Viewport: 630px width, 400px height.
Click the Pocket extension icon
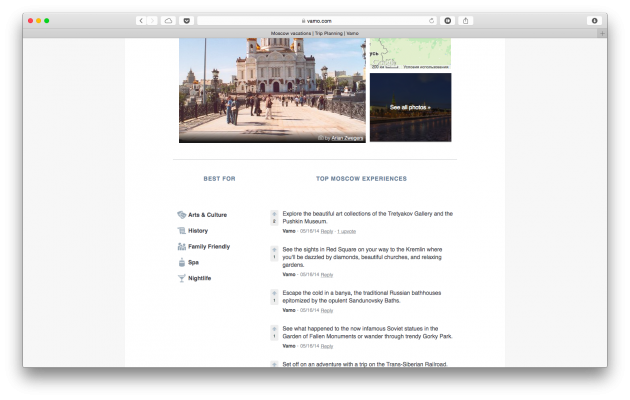click(x=186, y=20)
